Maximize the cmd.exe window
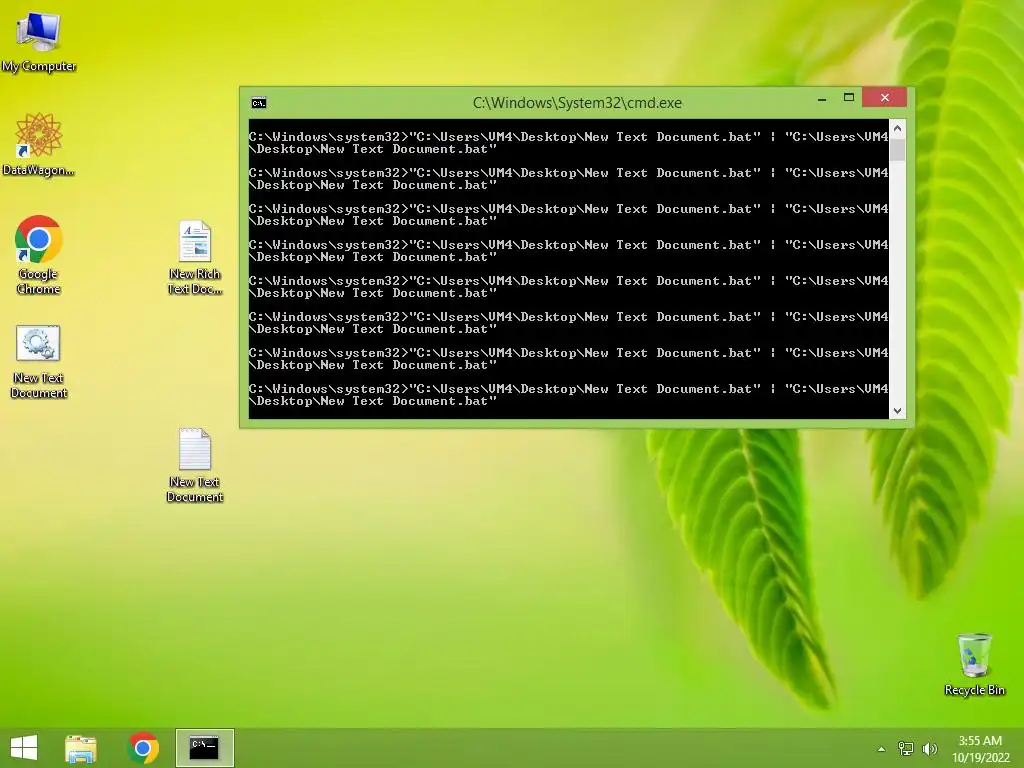The height and width of the screenshot is (768, 1024). (x=848, y=98)
